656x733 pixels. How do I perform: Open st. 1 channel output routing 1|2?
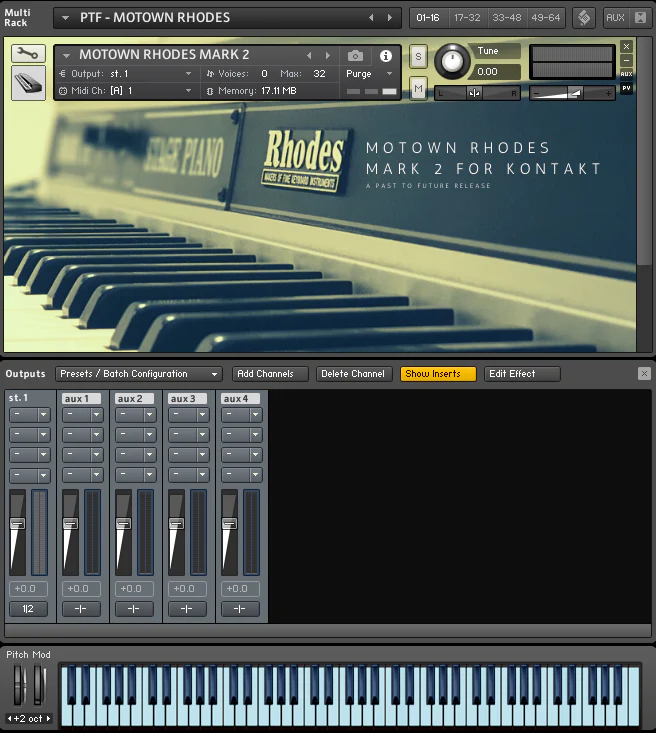(29, 609)
